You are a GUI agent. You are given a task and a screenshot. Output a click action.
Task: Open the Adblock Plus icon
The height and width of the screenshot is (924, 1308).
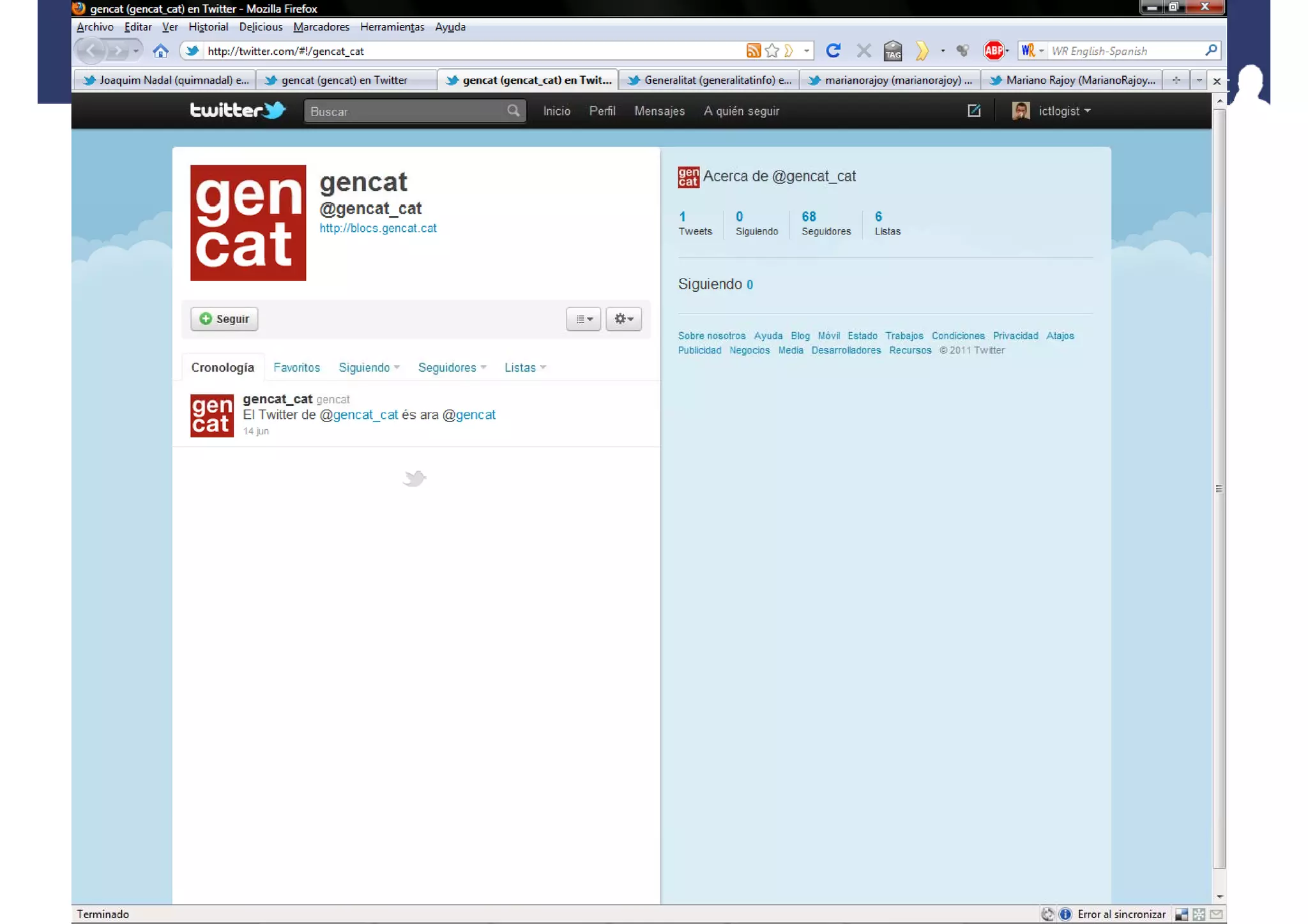click(993, 51)
